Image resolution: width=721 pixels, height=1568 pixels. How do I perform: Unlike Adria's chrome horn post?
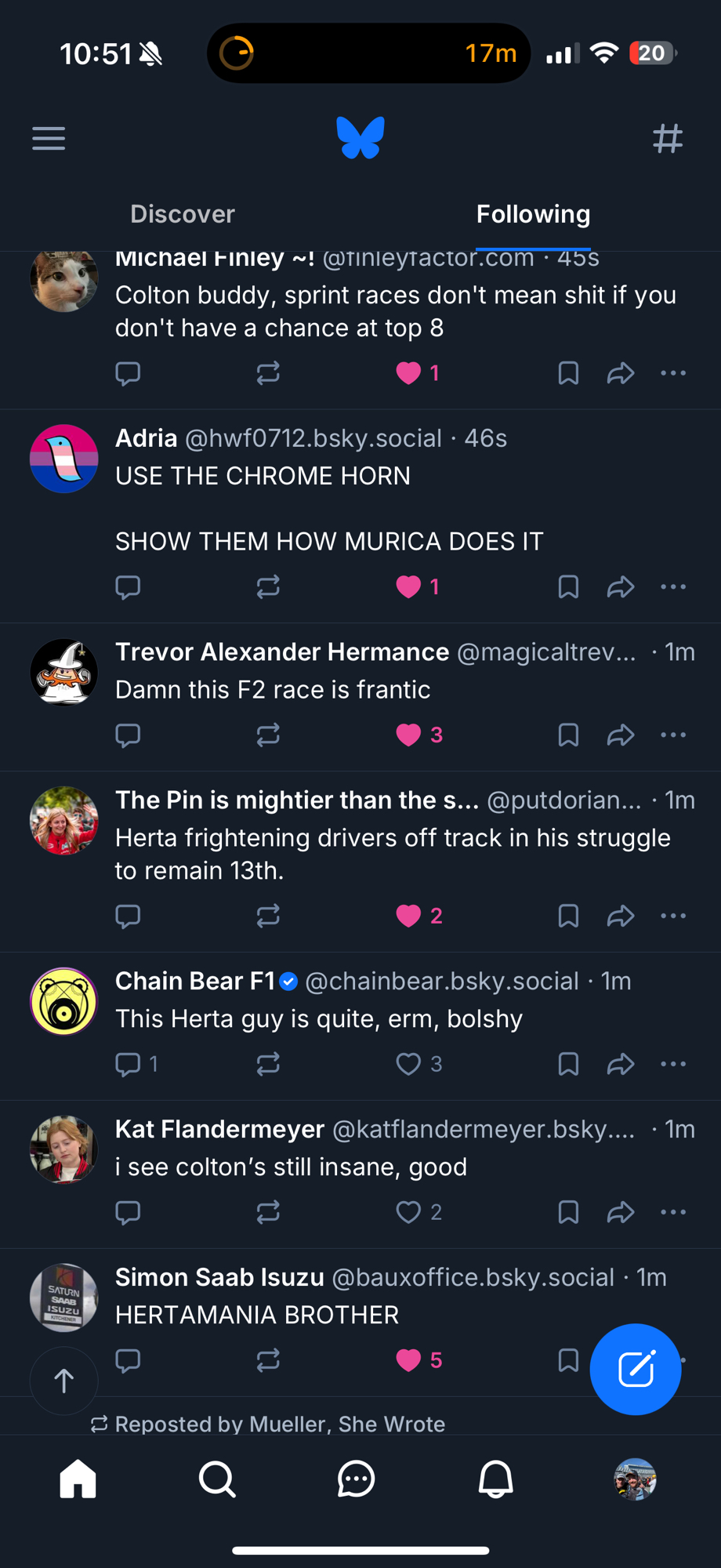[x=409, y=586]
